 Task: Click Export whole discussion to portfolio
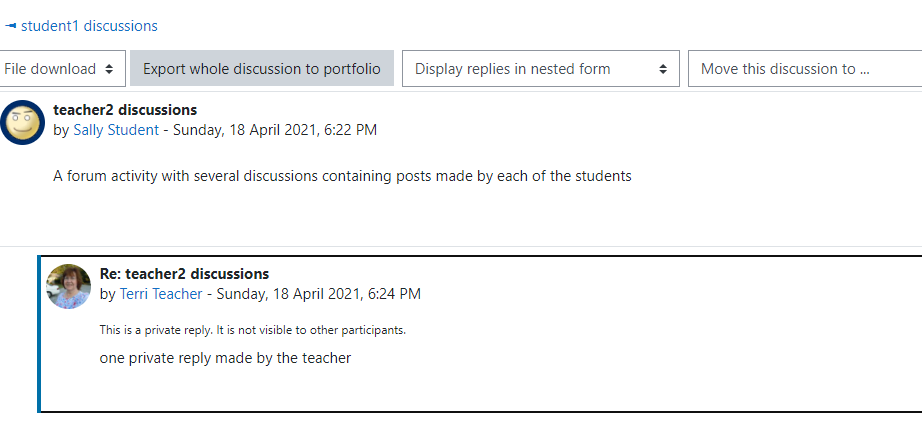point(262,69)
